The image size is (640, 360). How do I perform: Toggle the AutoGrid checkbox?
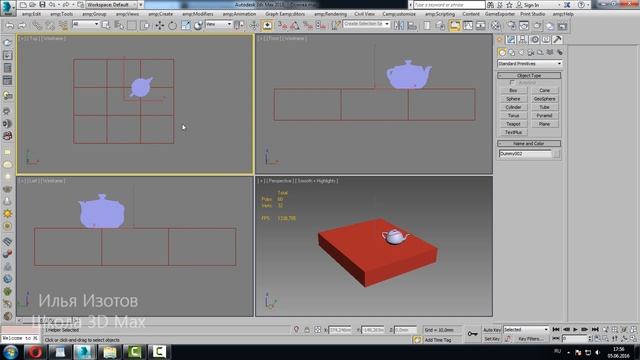[512, 82]
